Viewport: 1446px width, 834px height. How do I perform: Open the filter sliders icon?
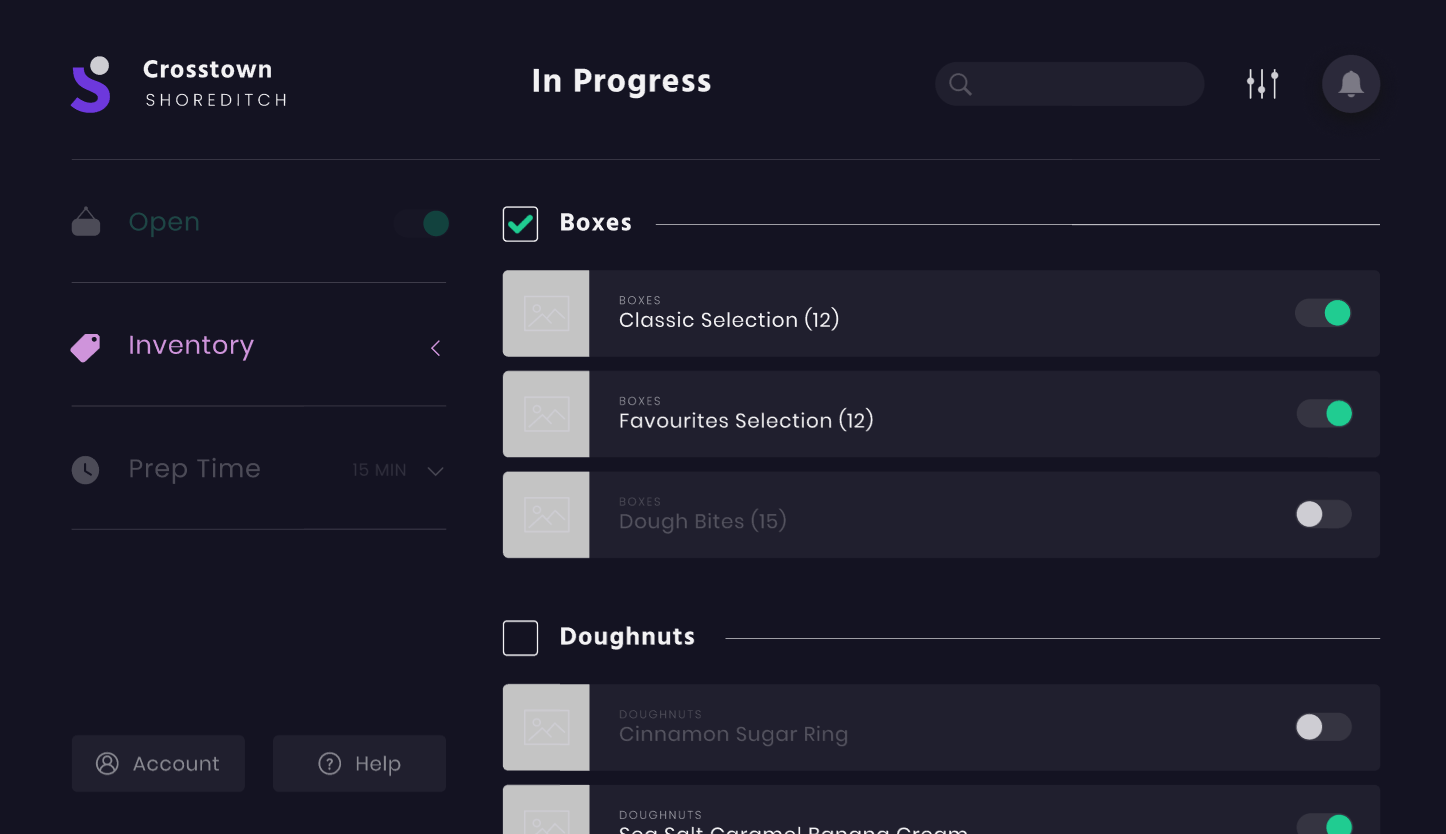[1262, 84]
